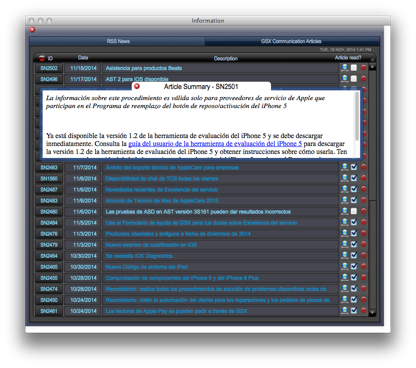Image resolution: width=416 pixels, height=368 pixels.
Task: Select GSX Communication Articles tab
Action: pos(291,41)
